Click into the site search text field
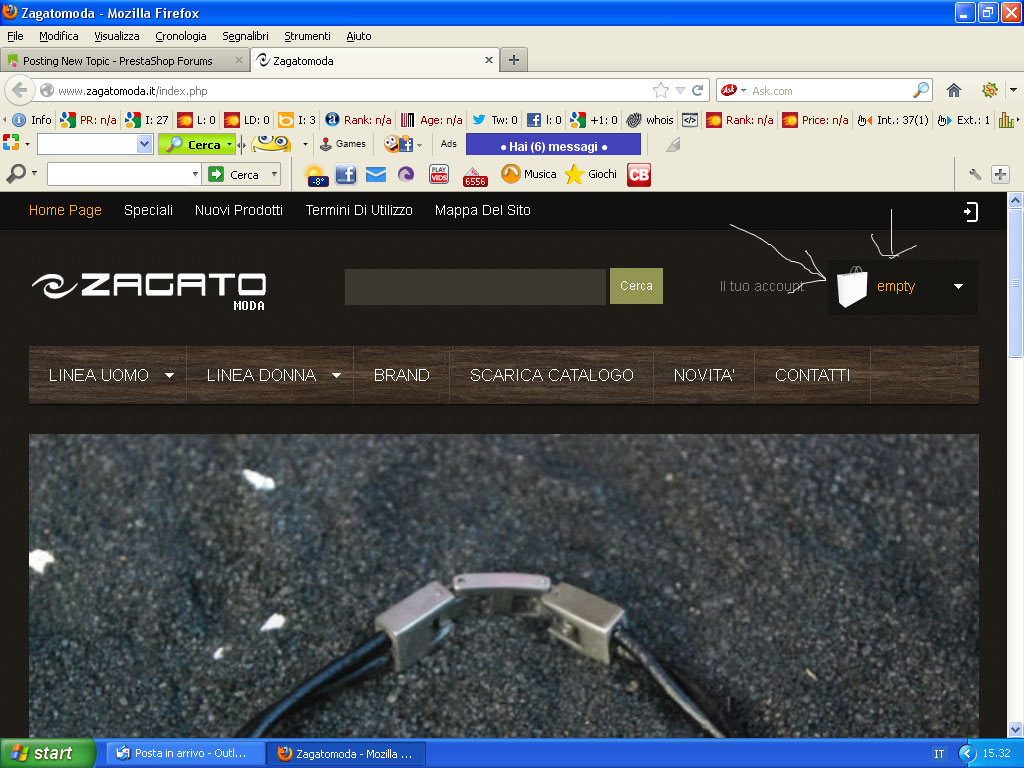Screen dimensions: 1024x768 point(475,286)
